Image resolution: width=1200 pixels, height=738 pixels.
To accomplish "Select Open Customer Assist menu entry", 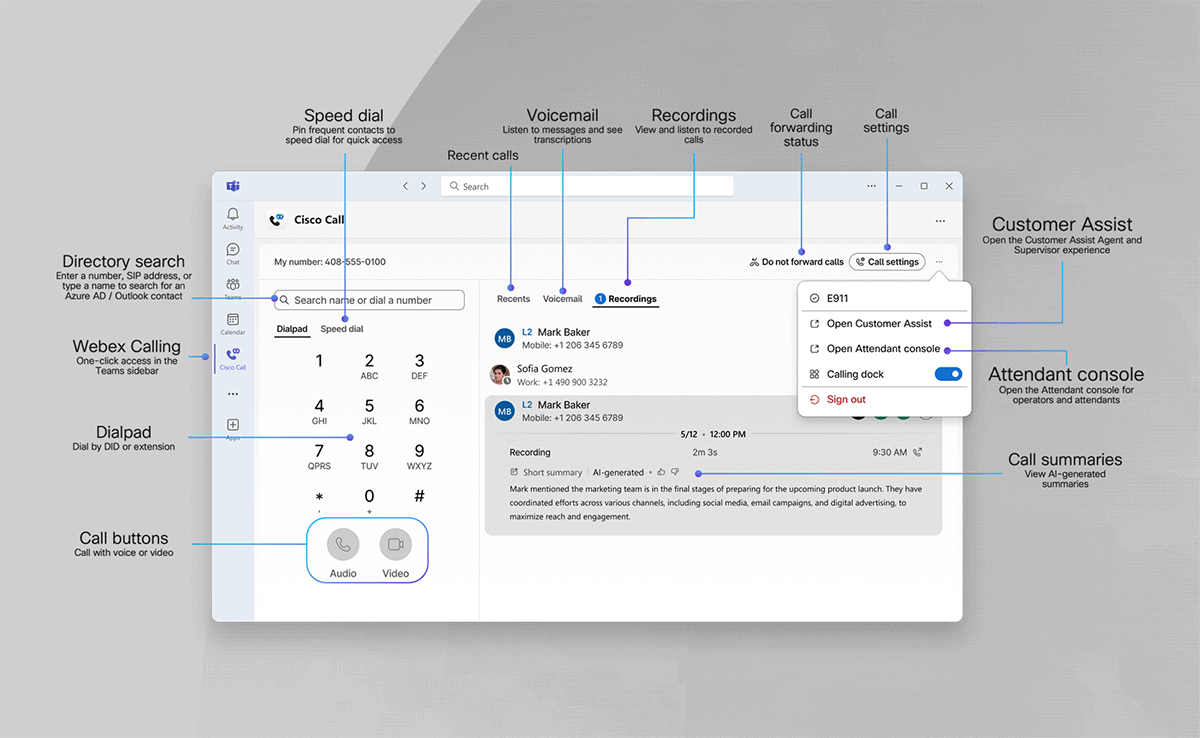I will [x=878, y=324].
